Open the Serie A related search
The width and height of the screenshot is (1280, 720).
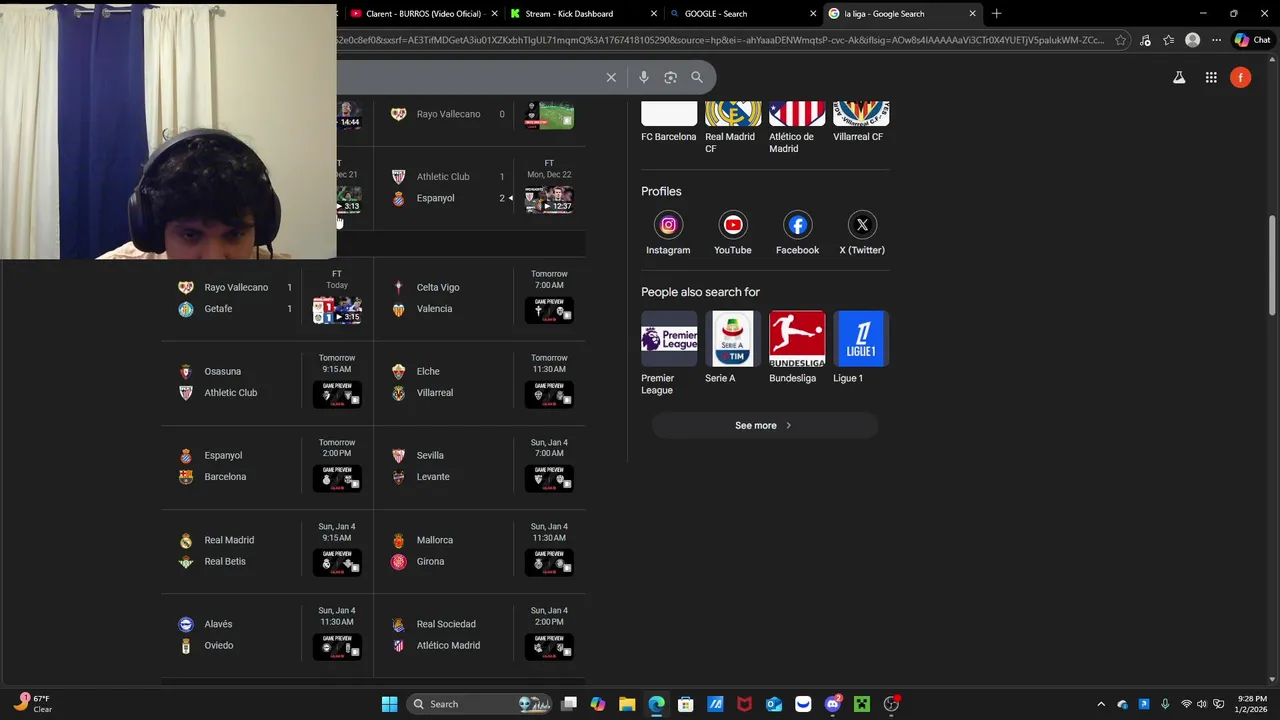click(x=733, y=348)
